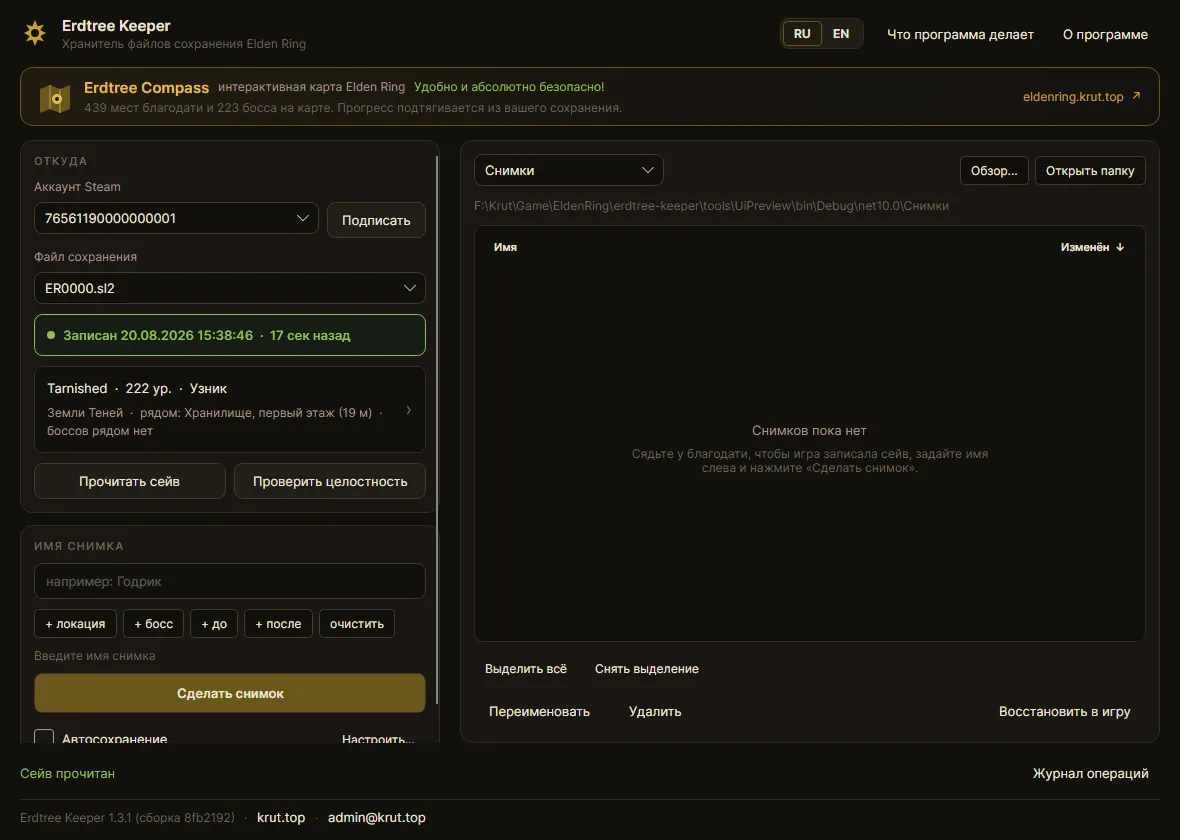Viewport: 1180px width, 840px height.
Task: Click the Erdtree Keeper sun logo icon
Action: point(35,33)
